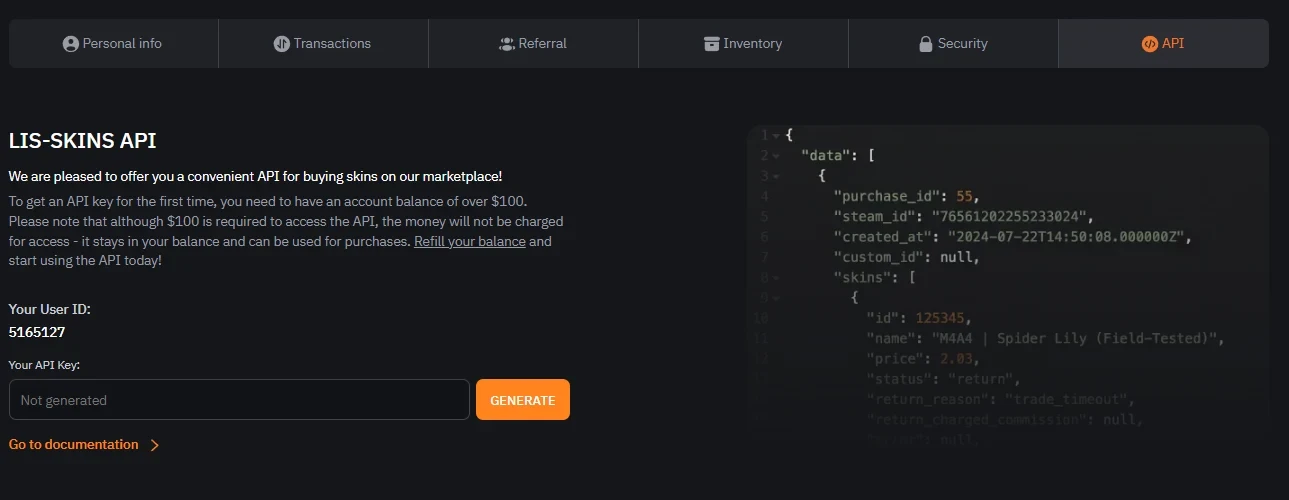The image size is (1289, 500).
Task: Open the Personal info tab
Action: (113, 44)
